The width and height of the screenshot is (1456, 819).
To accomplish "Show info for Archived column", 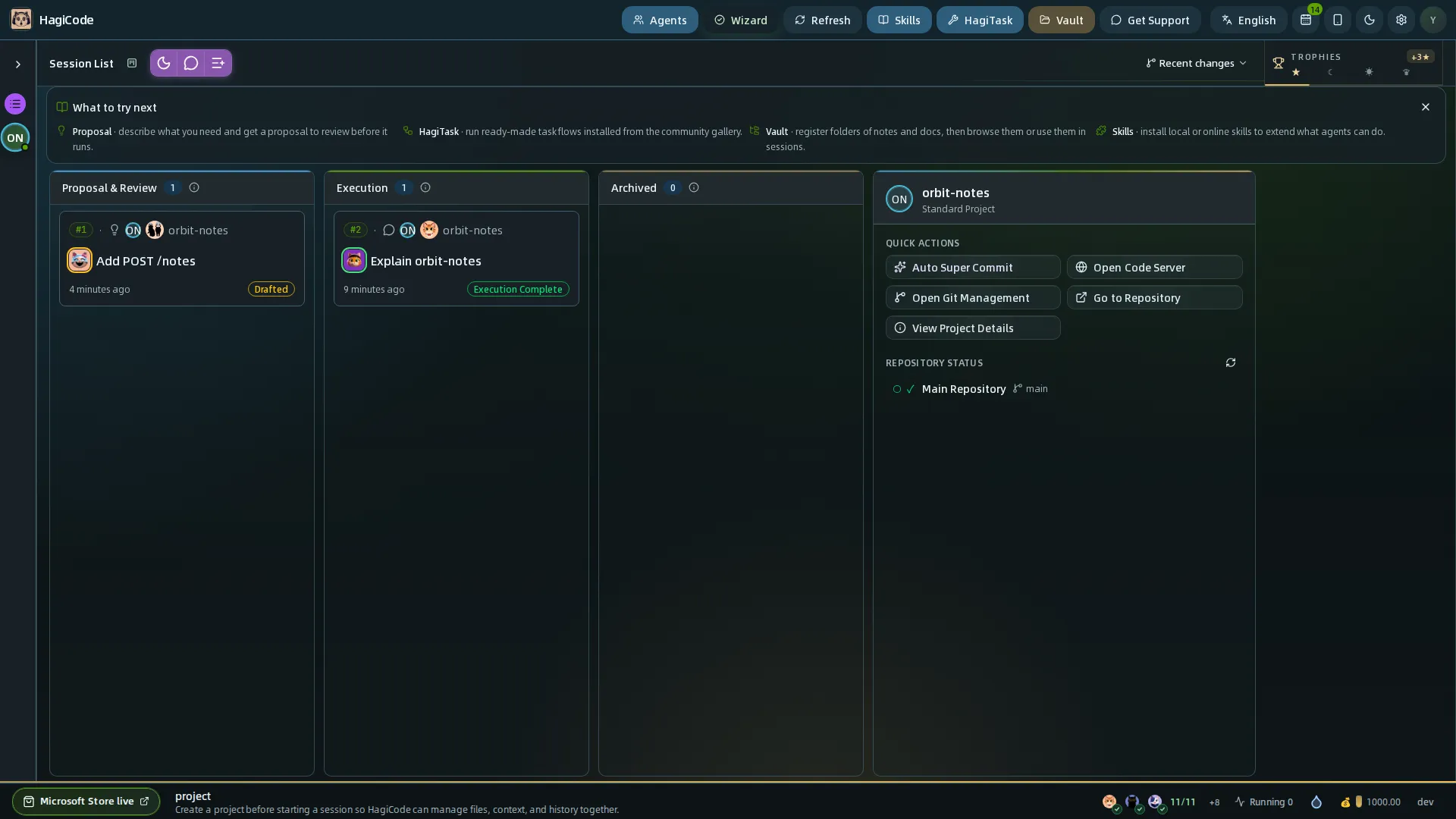I will point(694,187).
